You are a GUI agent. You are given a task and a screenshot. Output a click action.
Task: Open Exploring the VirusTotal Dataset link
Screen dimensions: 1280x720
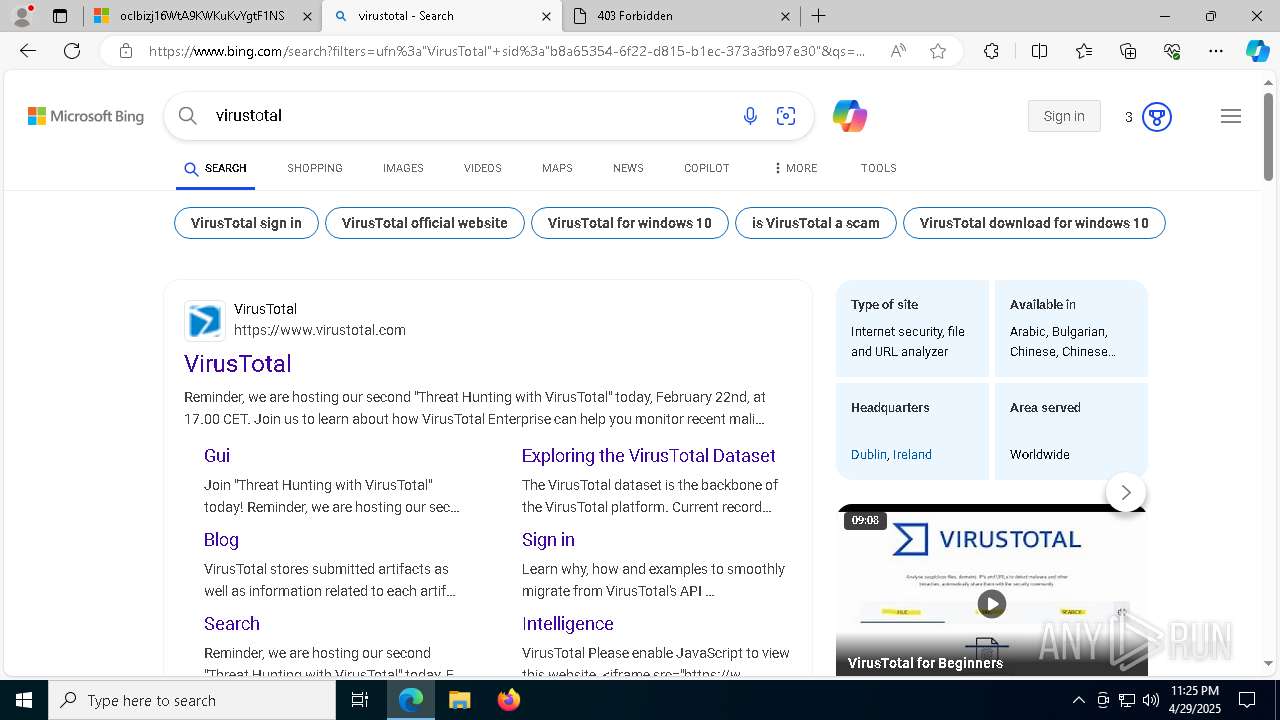click(x=648, y=455)
